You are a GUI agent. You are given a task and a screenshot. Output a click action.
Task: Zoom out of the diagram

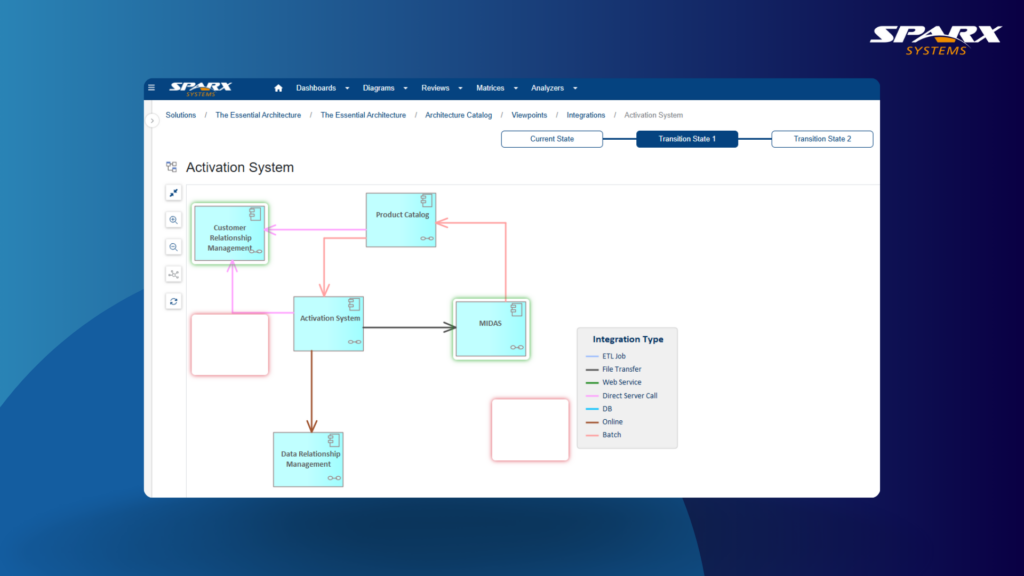pos(174,247)
